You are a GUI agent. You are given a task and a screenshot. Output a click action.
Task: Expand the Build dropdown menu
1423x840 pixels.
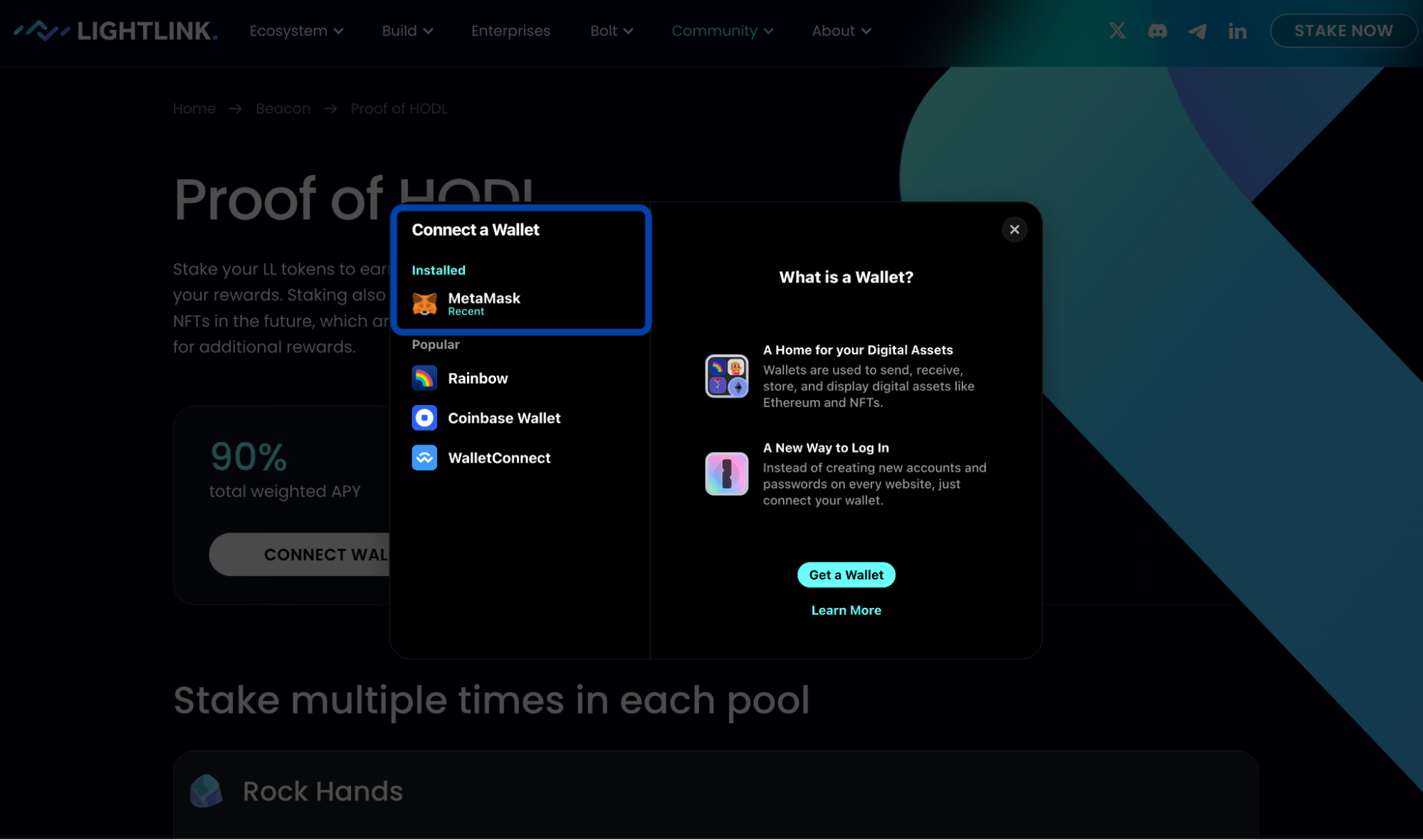[x=407, y=31]
